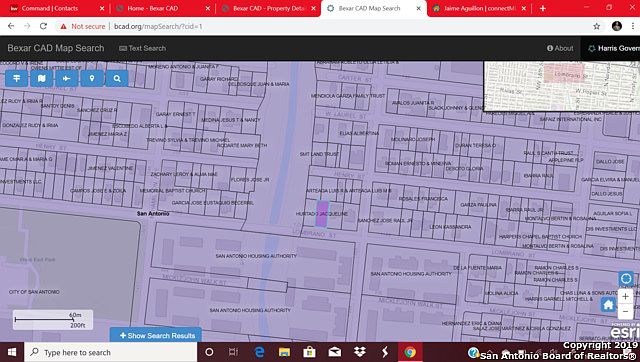640x362 pixels.
Task: Open the About link in the header
Action: pyautogui.click(x=560, y=48)
